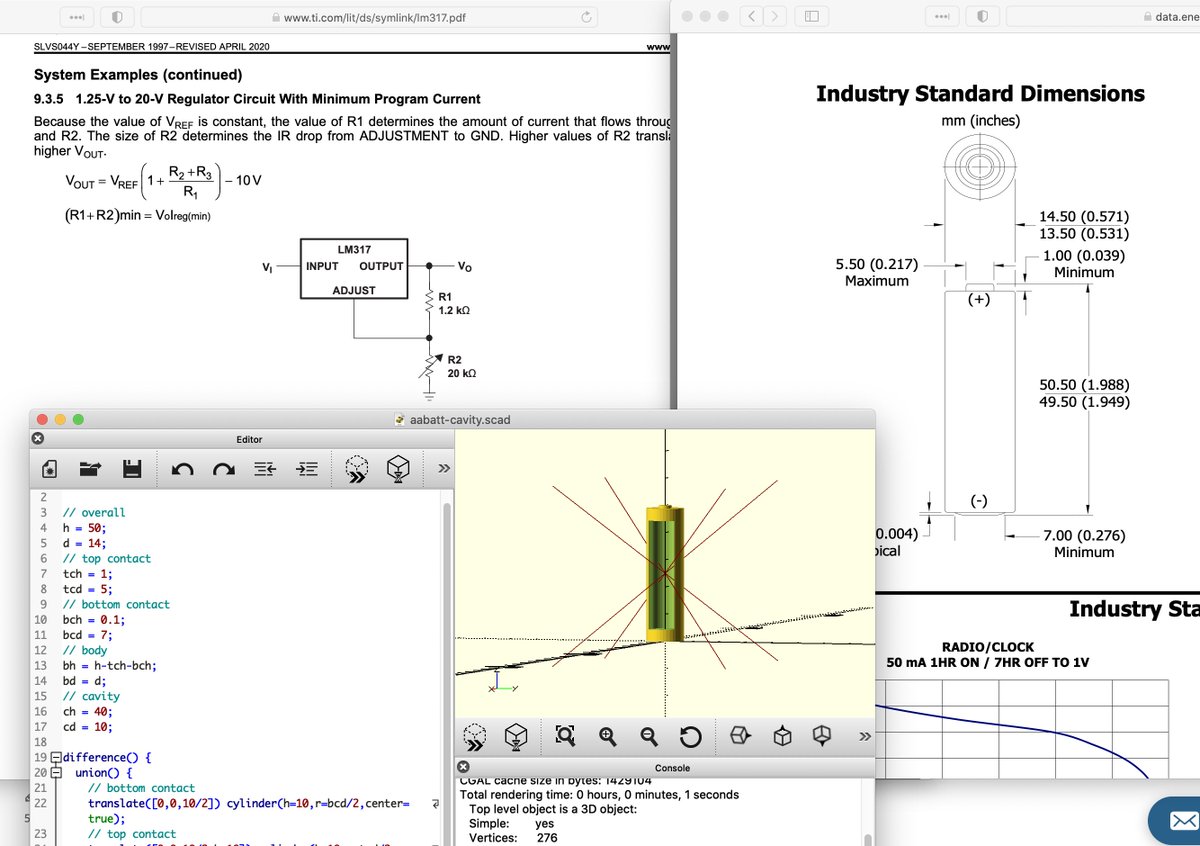Viewport: 1200px width, 846px height.
Task: Click Render icon in the editor toolbar
Action: coord(398,468)
